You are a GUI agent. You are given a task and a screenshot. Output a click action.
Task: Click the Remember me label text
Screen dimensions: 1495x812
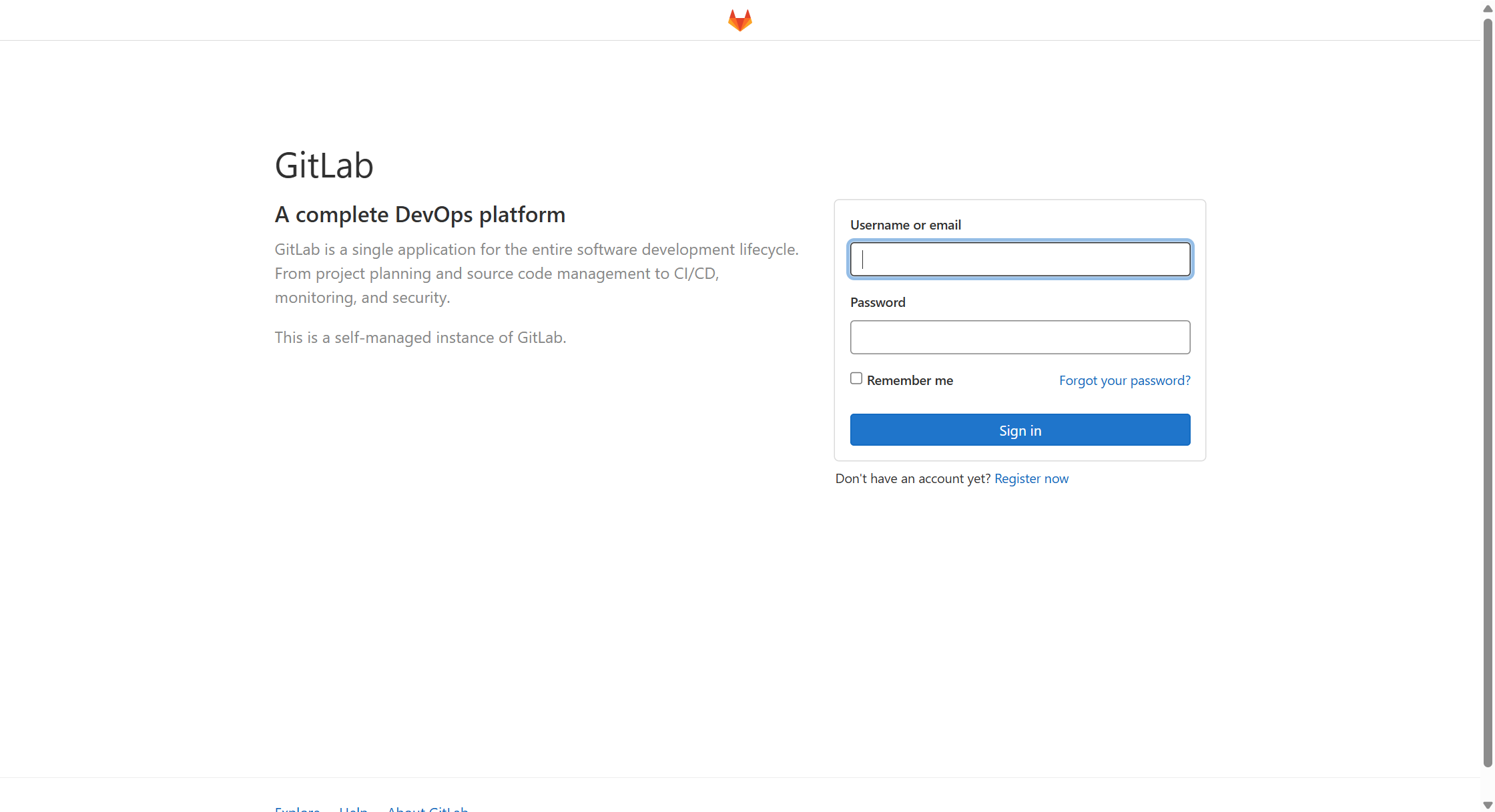pyautogui.click(x=910, y=380)
